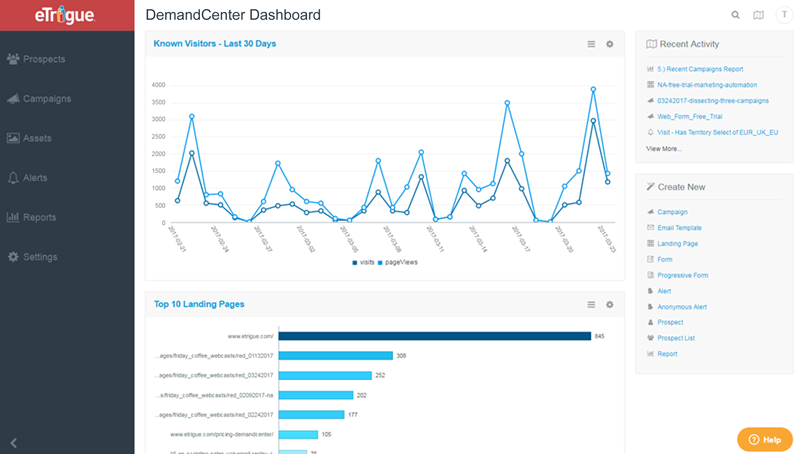Viewport: 800px width, 454px height.
Task: Toggle the visits legend entry
Action: click(363, 262)
